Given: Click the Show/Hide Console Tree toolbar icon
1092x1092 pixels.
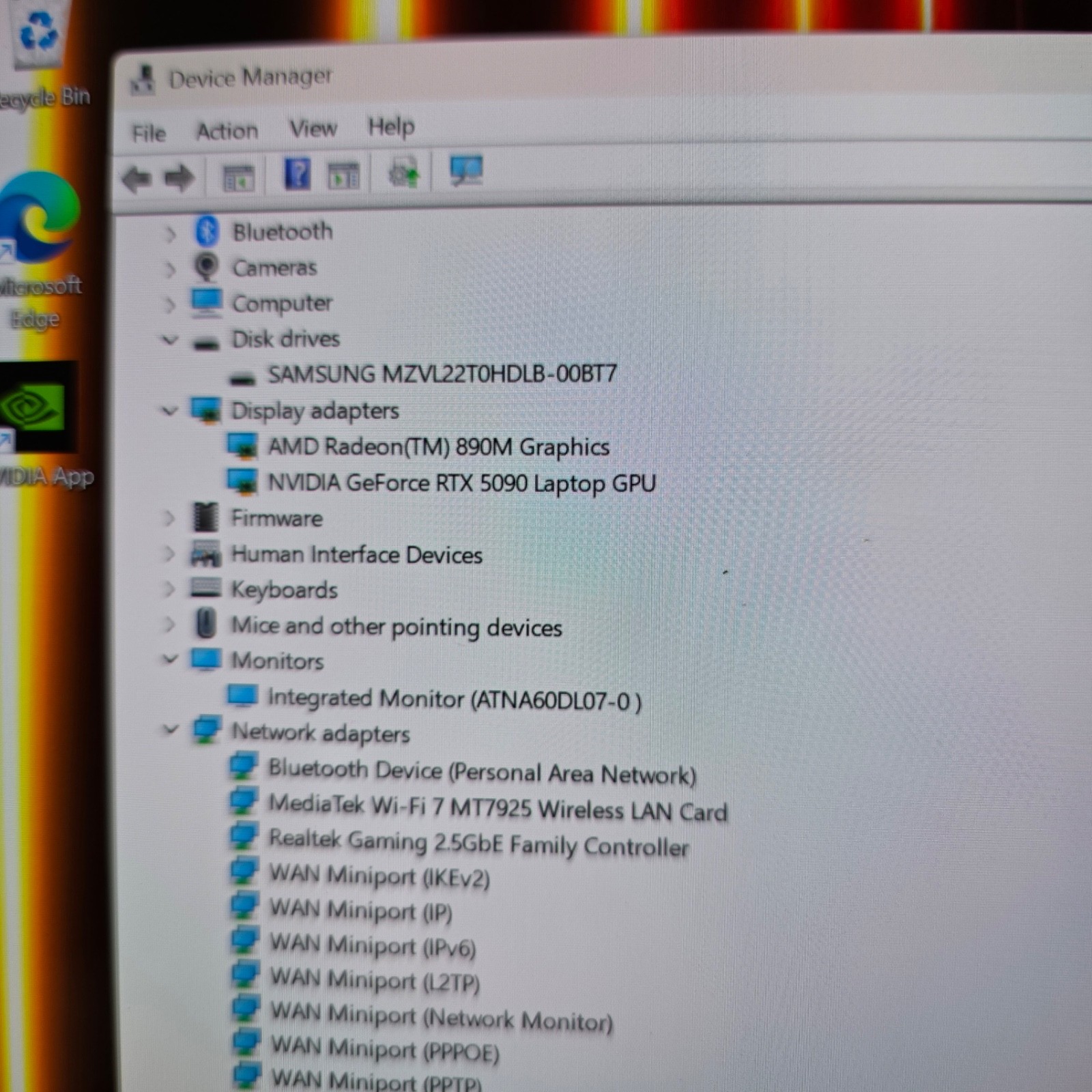Looking at the screenshot, I should tap(238, 177).
